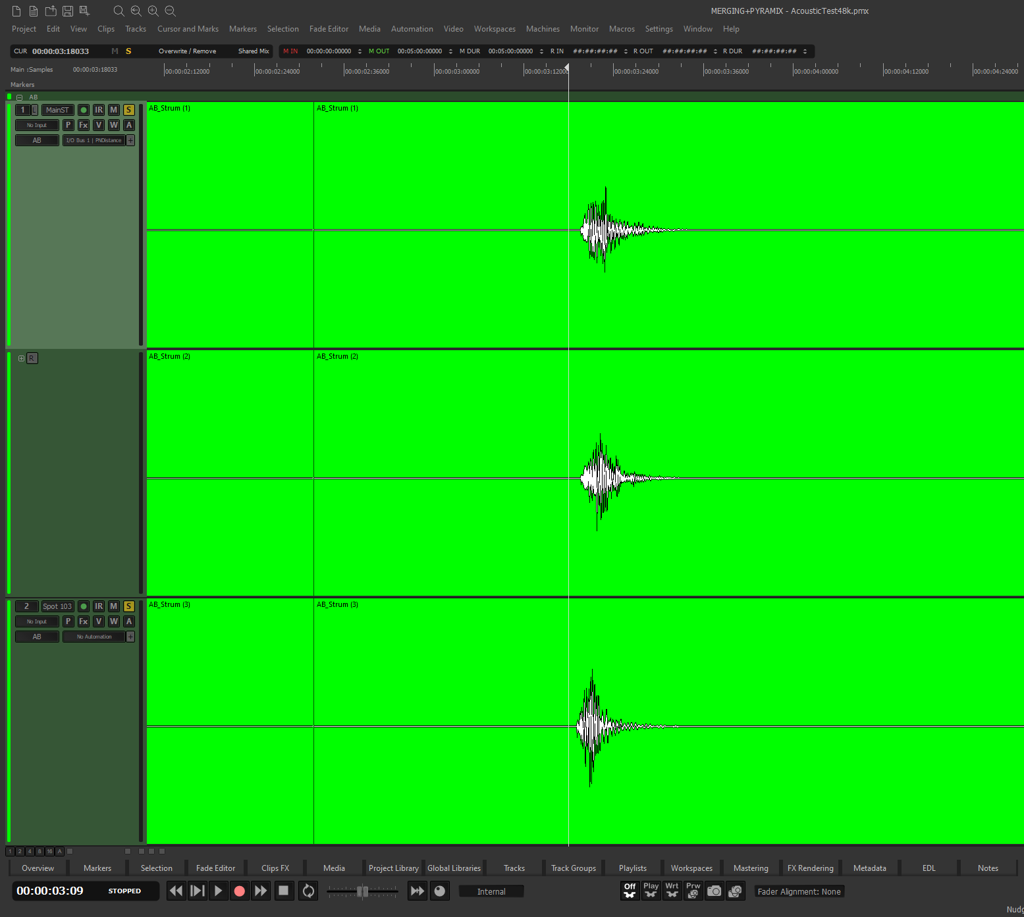Click plus button beside No Automation

[131, 637]
